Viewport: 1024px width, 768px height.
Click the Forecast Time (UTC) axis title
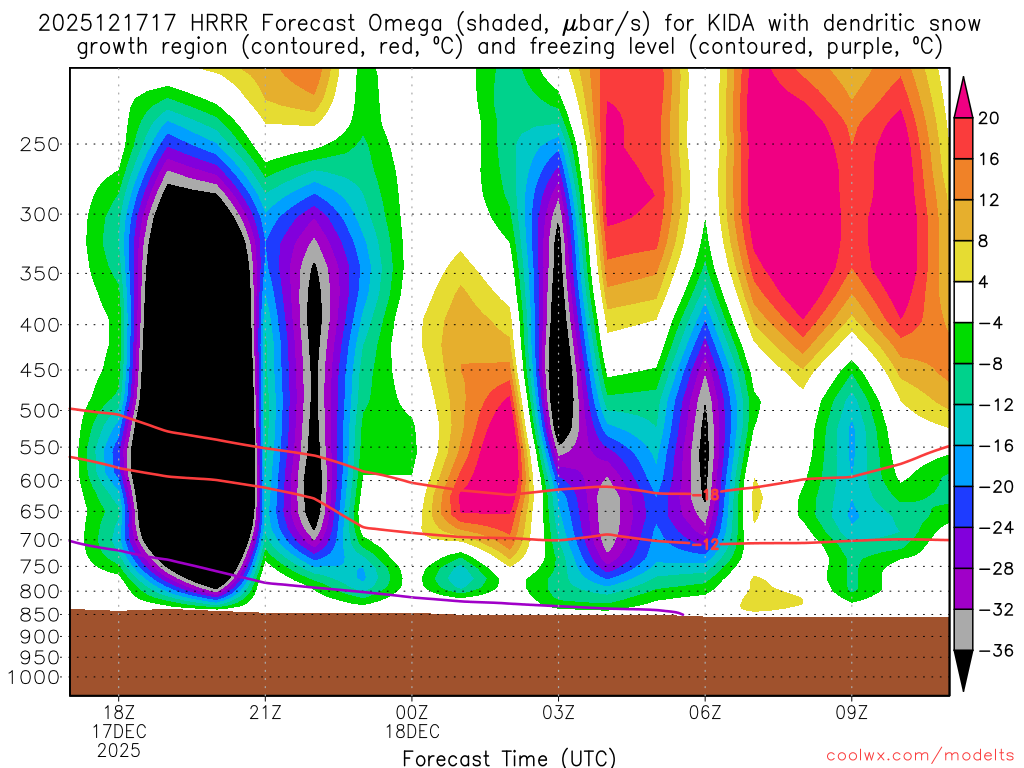pyautogui.click(x=509, y=758)
